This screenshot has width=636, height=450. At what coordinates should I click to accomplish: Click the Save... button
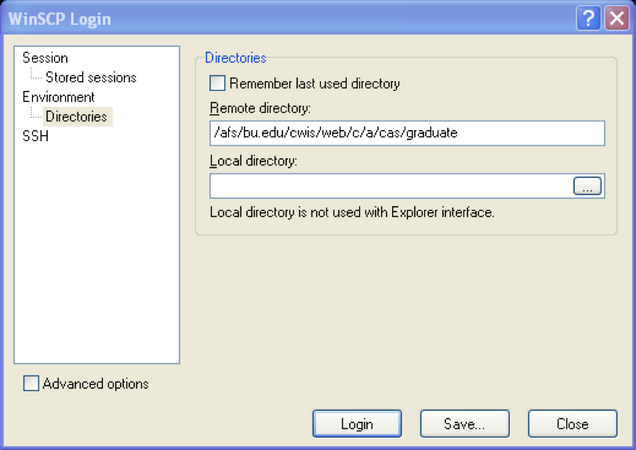coord(464,424)
